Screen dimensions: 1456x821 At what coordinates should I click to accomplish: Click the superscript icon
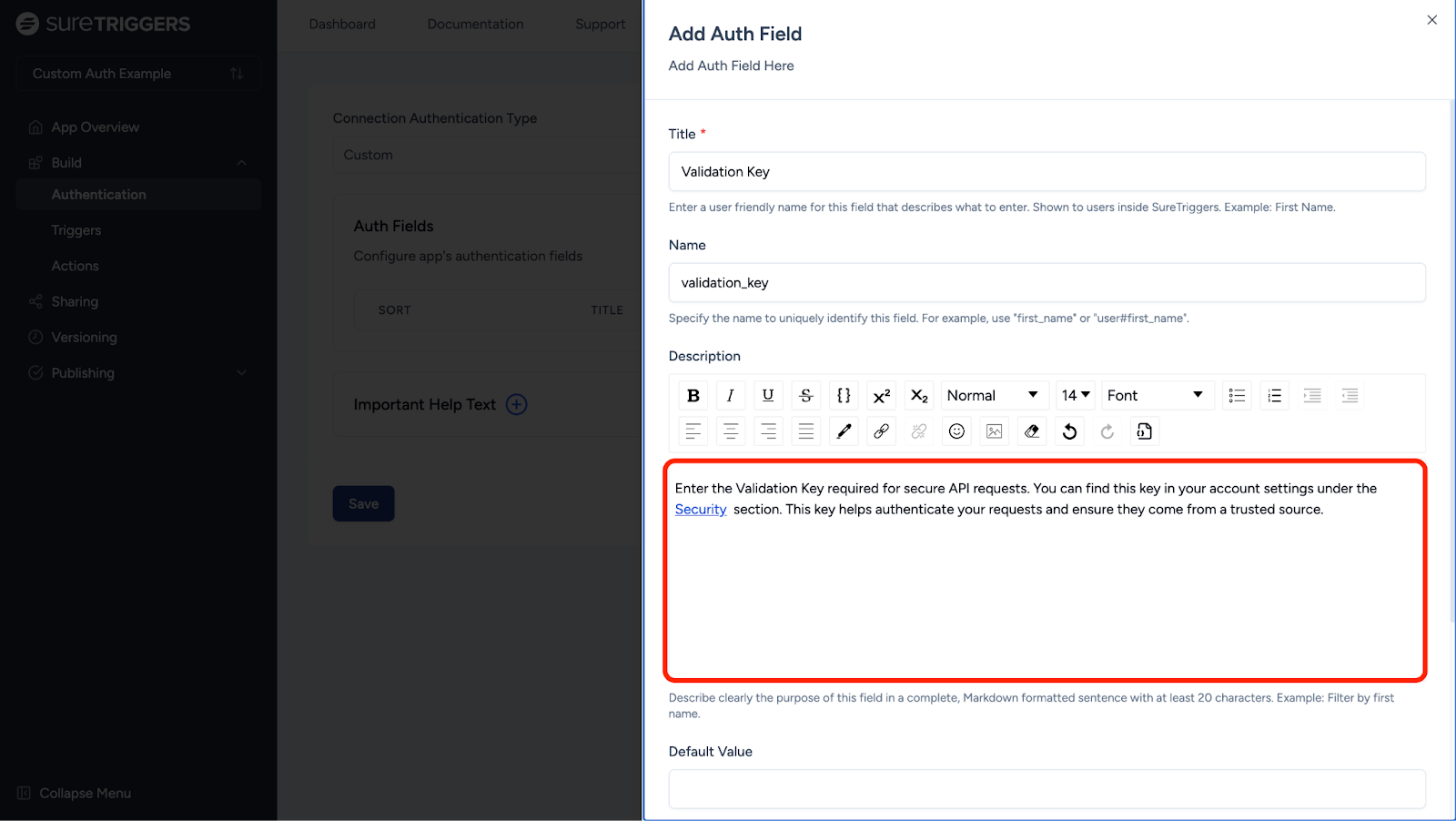click(x=881, y=395)
